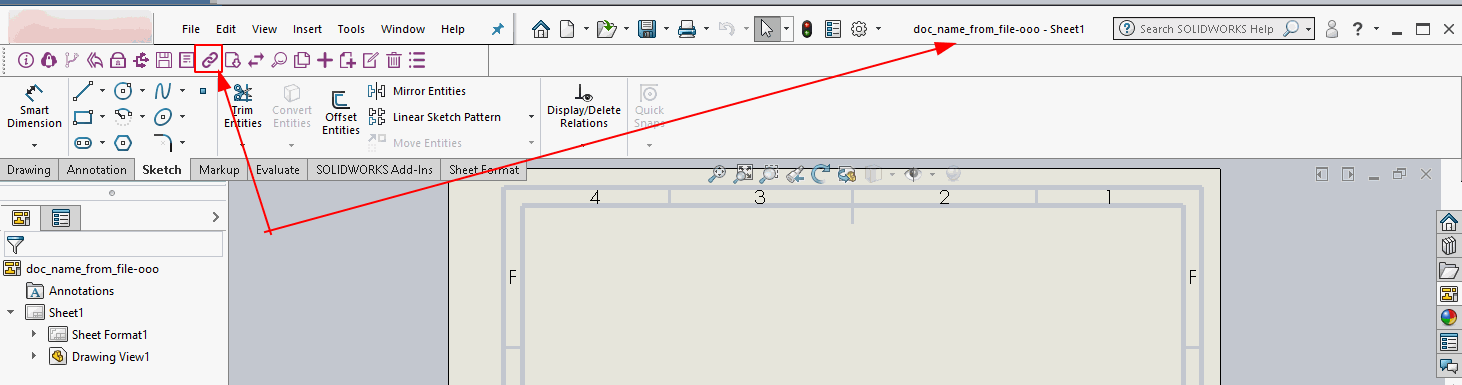Select the Point sketch tool
Viewport: 1462px width, 385px height.
tap(203, 91)
